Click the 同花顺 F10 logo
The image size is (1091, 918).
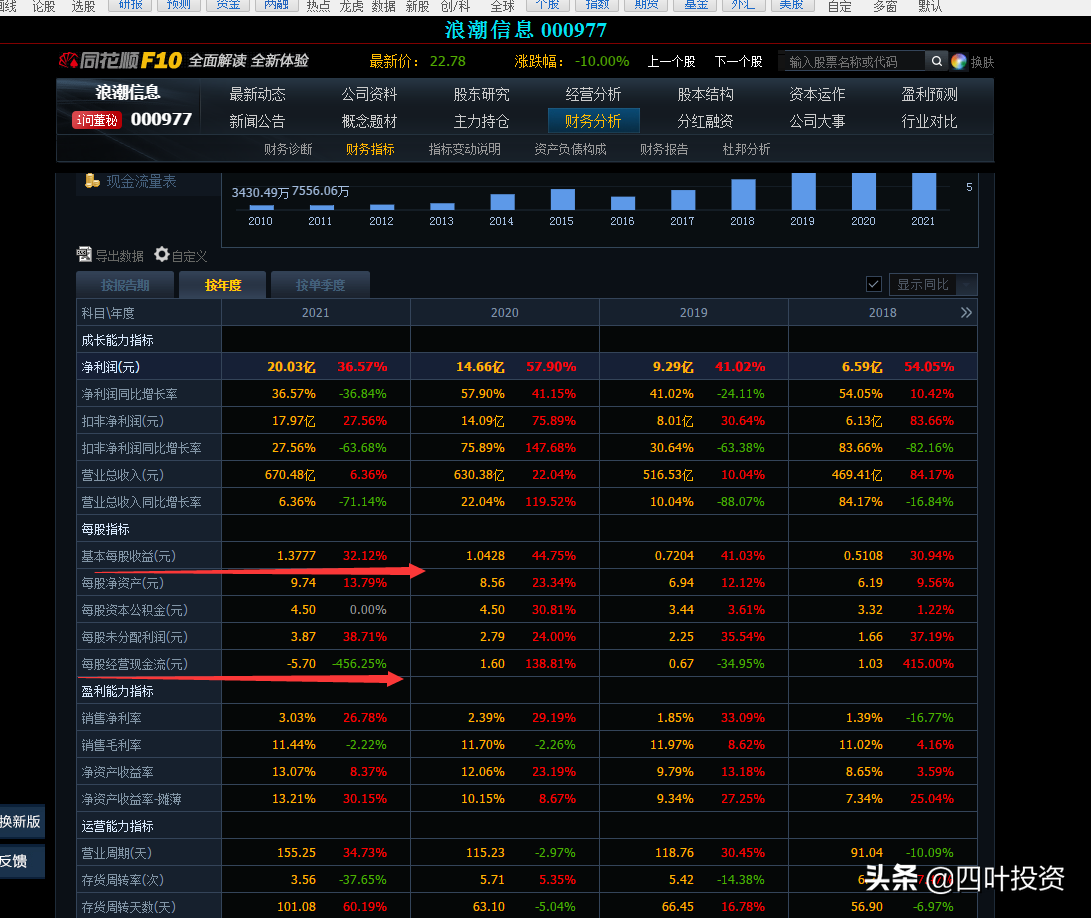pyautogui.click(x=121, y=61)
